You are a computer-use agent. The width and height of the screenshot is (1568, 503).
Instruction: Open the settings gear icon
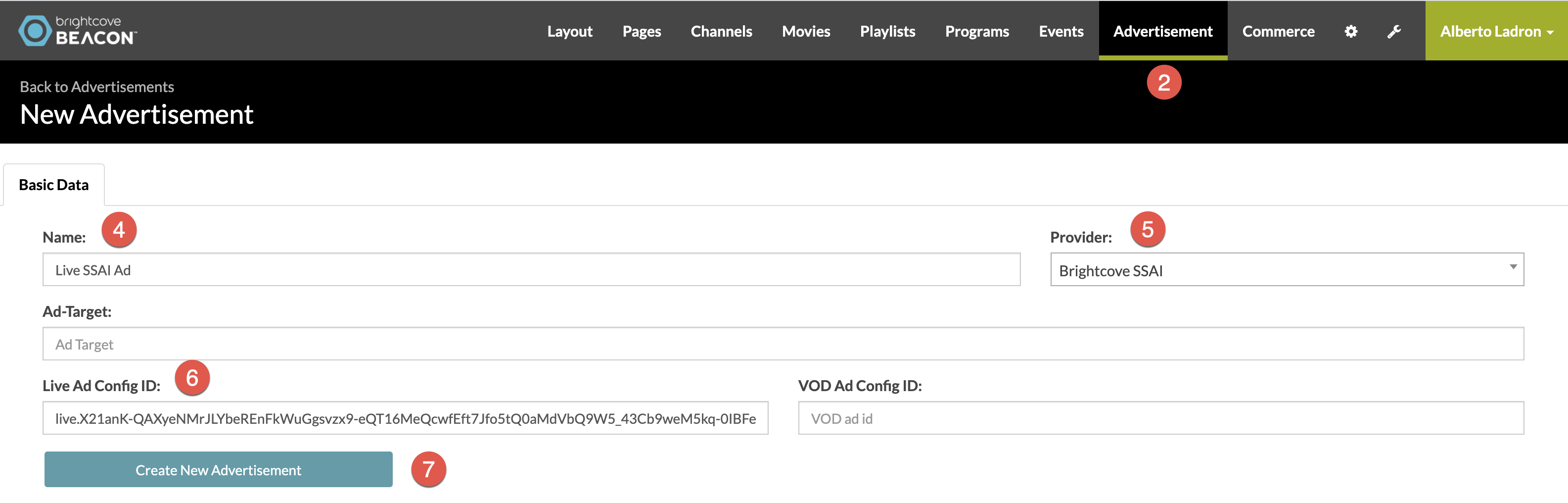(1351, 31)
